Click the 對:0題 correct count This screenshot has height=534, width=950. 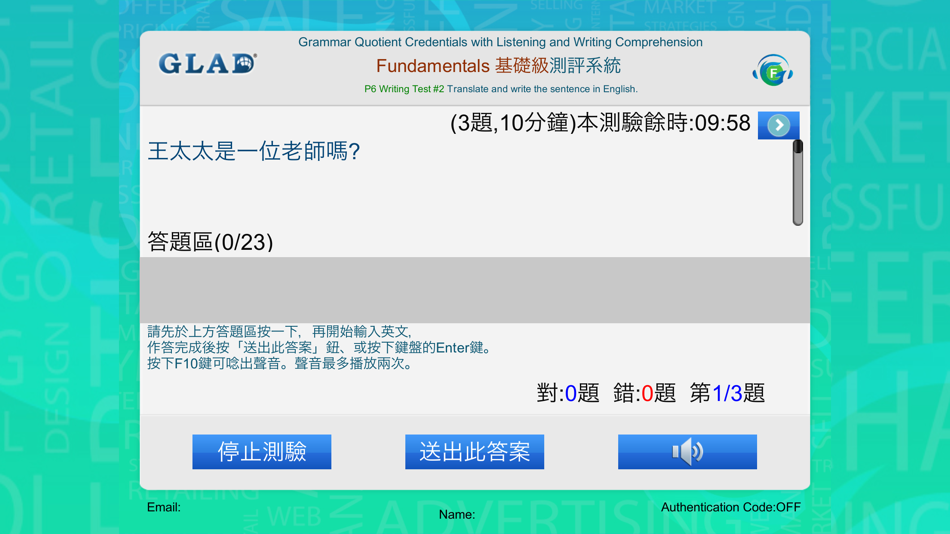pos(568,393)
